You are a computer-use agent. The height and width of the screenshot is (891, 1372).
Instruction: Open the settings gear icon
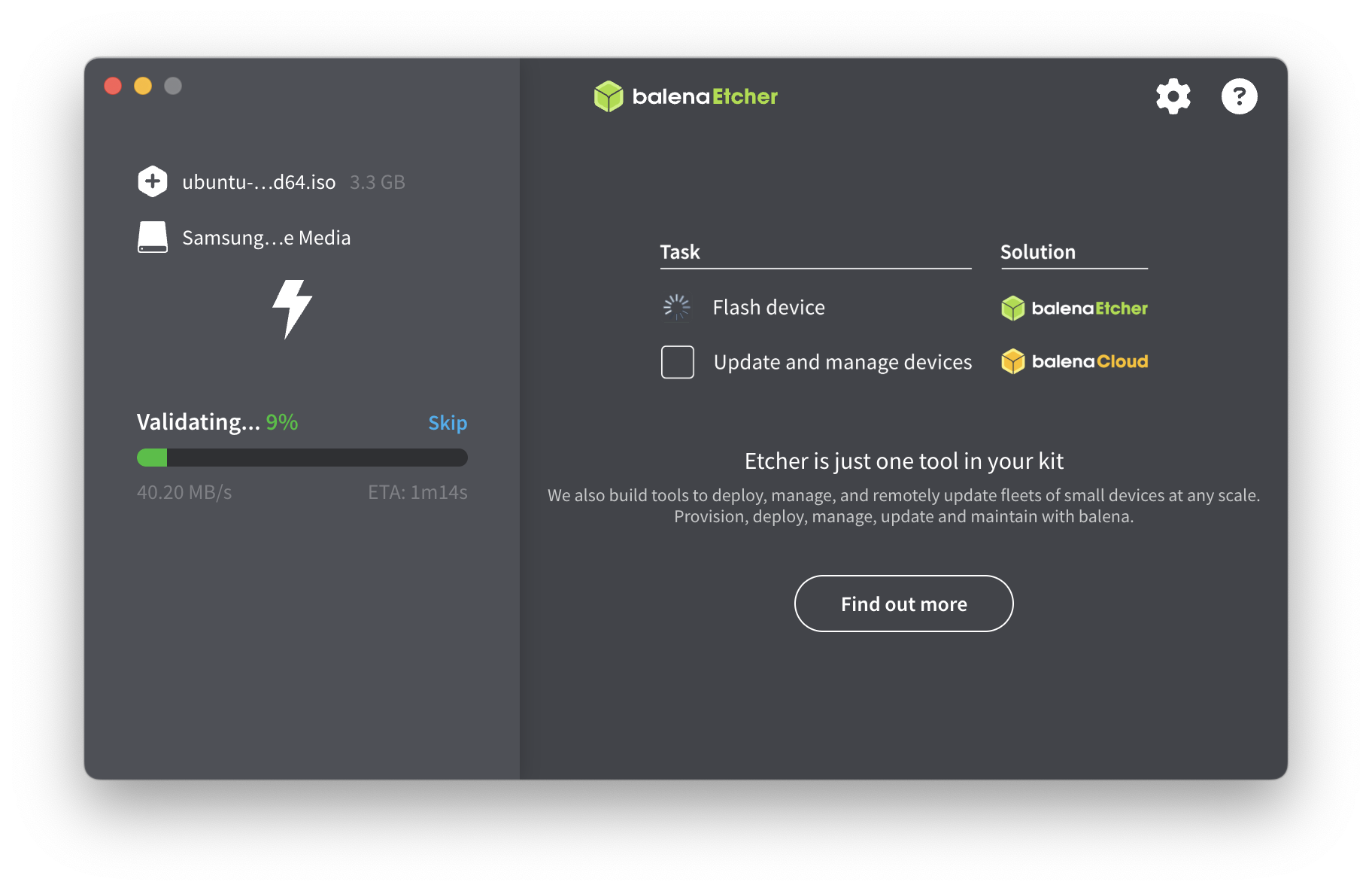(1173, 96)
